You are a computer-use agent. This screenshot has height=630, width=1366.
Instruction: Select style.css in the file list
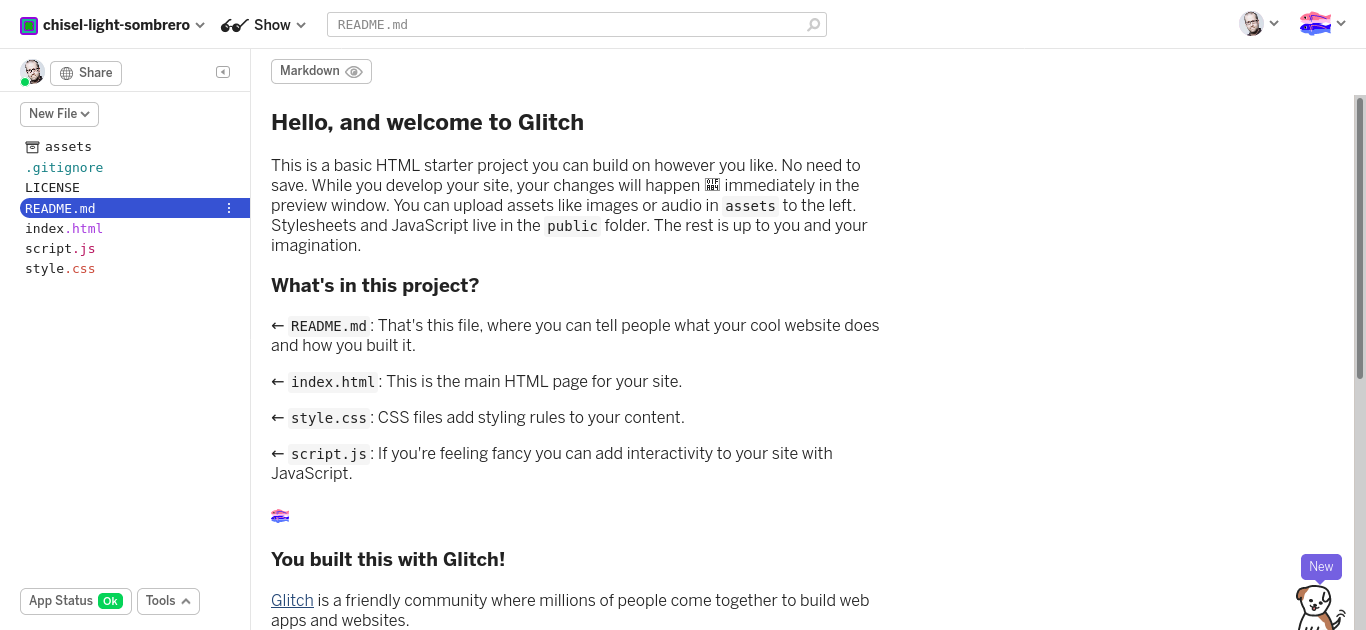coord(60,269)
